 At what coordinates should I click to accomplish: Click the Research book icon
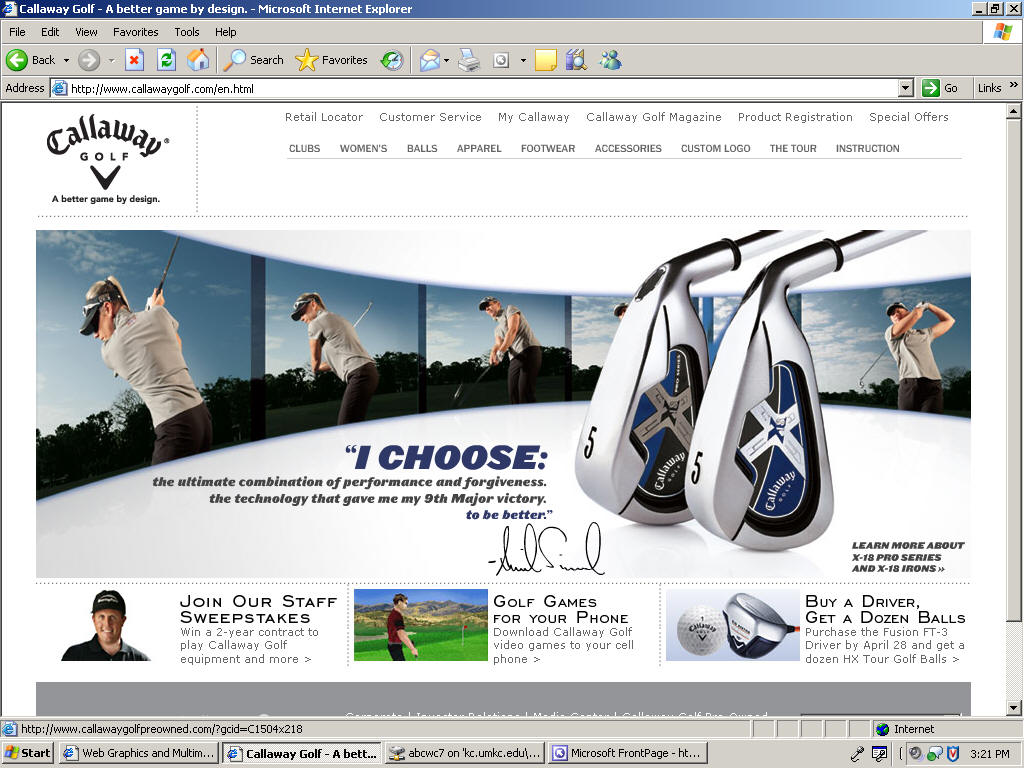(x=576, y=60)
